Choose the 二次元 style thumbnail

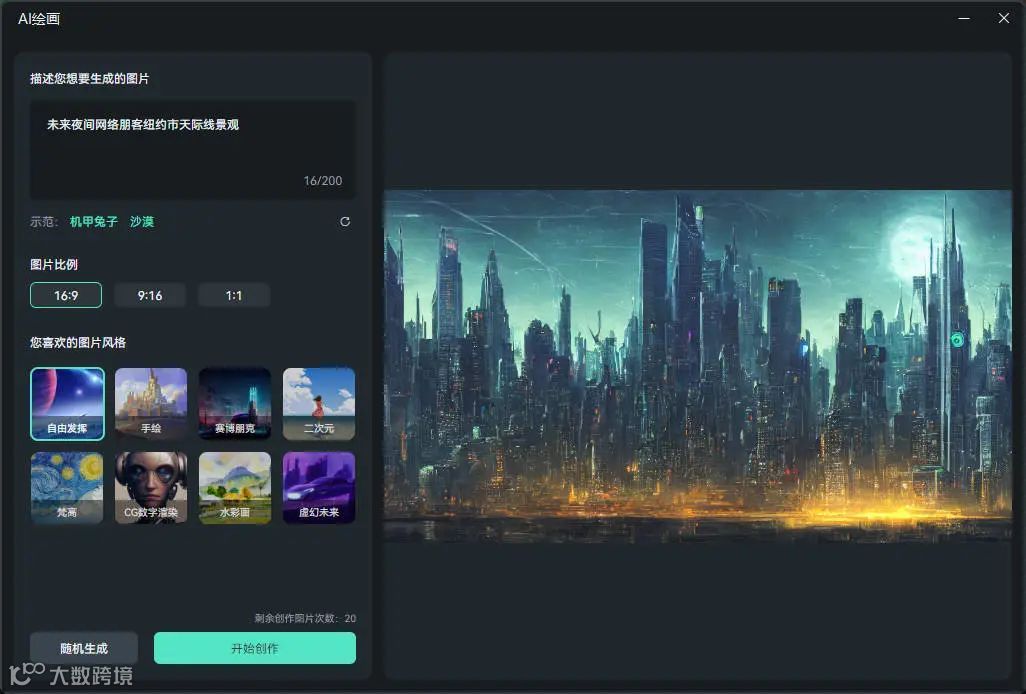[319, 404]
